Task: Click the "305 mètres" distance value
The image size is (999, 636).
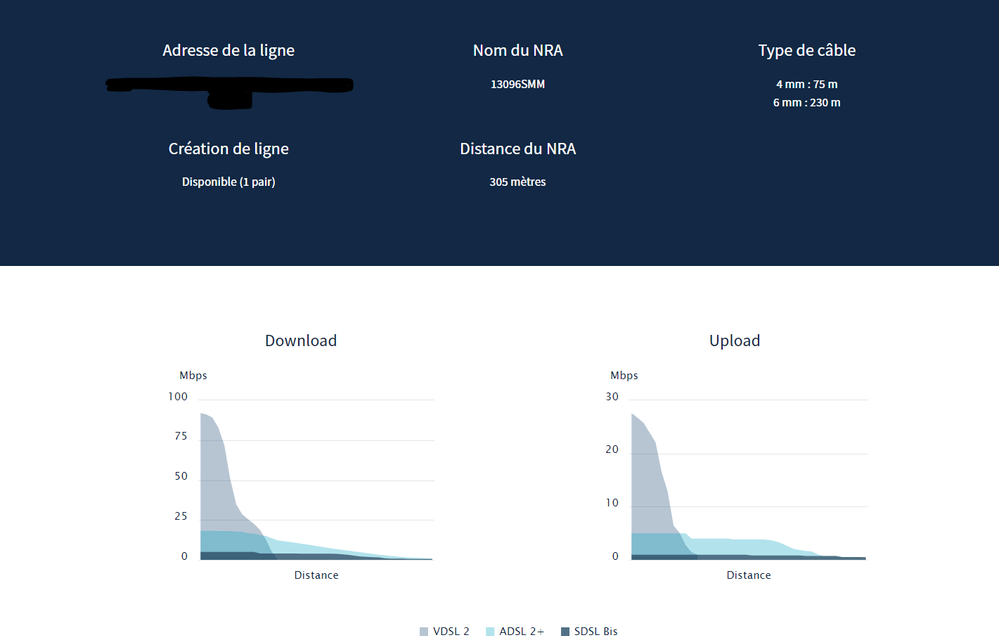Action: coord(518,183)
